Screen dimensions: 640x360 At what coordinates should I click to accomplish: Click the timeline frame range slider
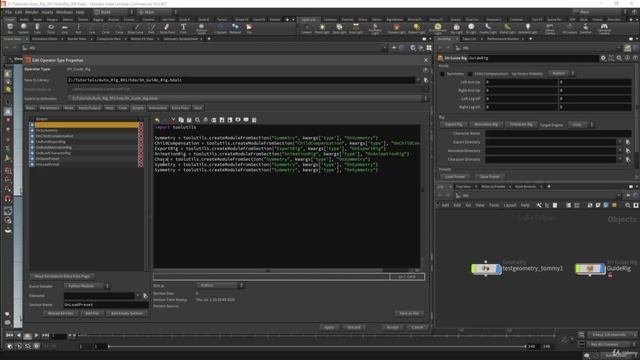(x=317, y=347)
